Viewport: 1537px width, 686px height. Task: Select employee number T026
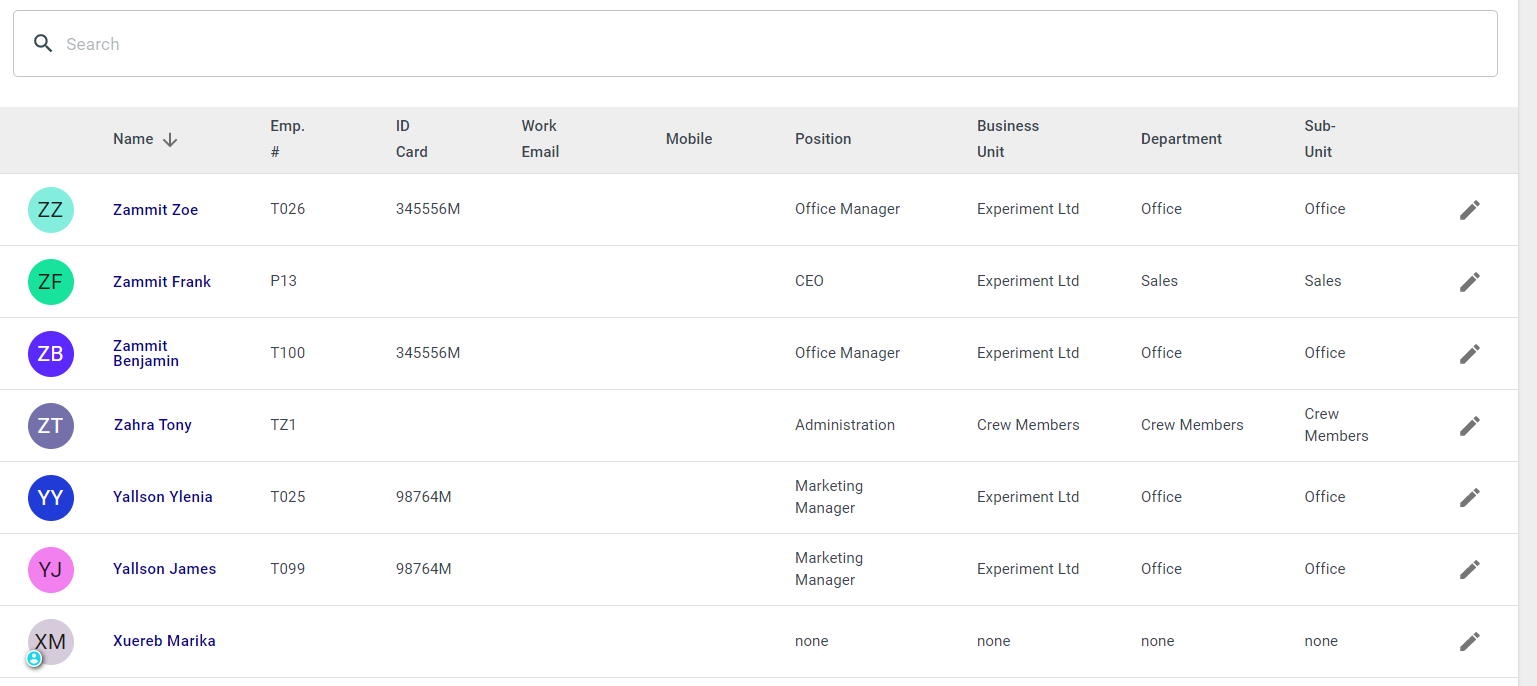288,209
